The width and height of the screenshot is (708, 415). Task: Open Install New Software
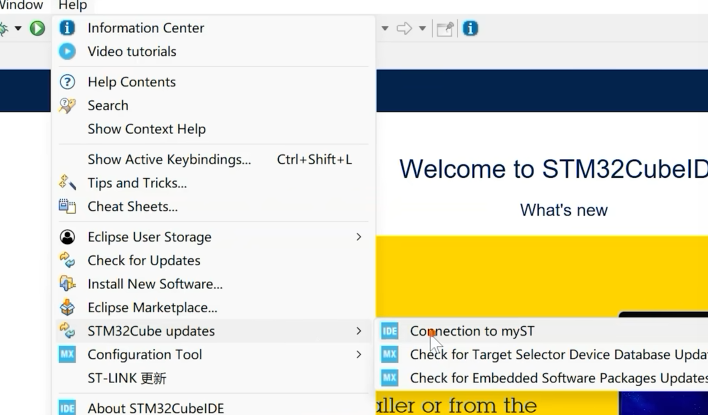214,284
